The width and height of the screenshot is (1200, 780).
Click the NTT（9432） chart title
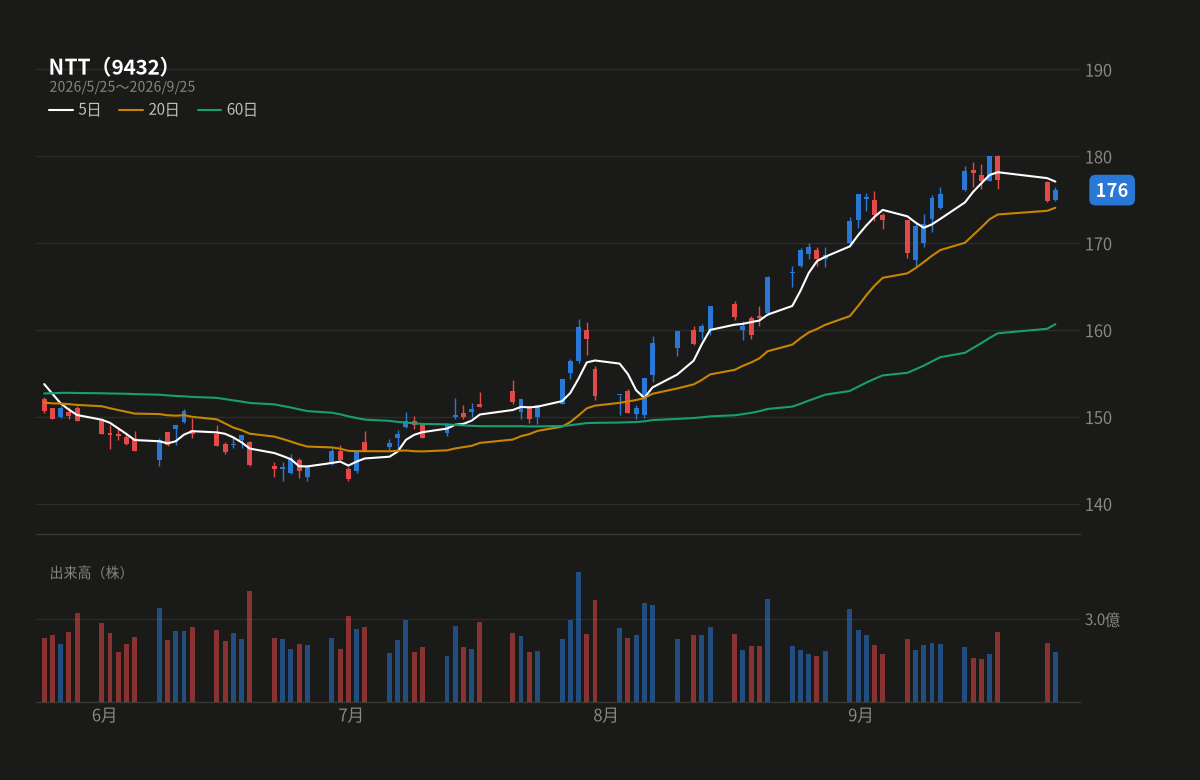tap(109, 67)
